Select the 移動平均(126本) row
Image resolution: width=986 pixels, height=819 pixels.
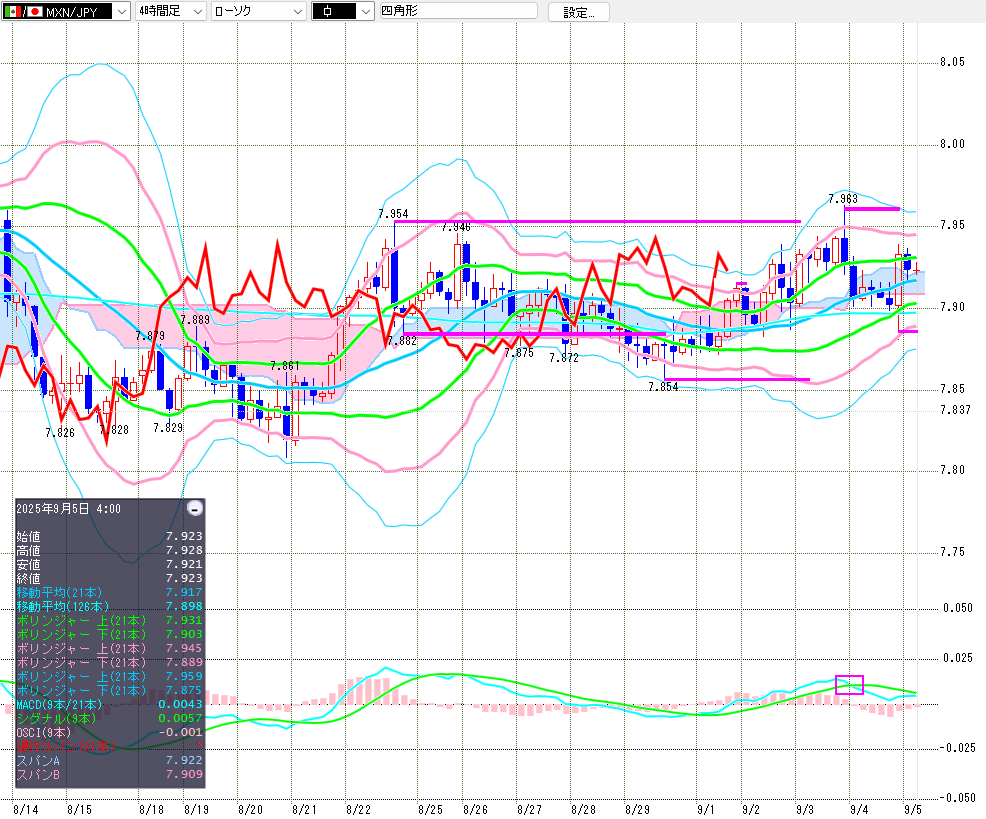pos(109,606)
